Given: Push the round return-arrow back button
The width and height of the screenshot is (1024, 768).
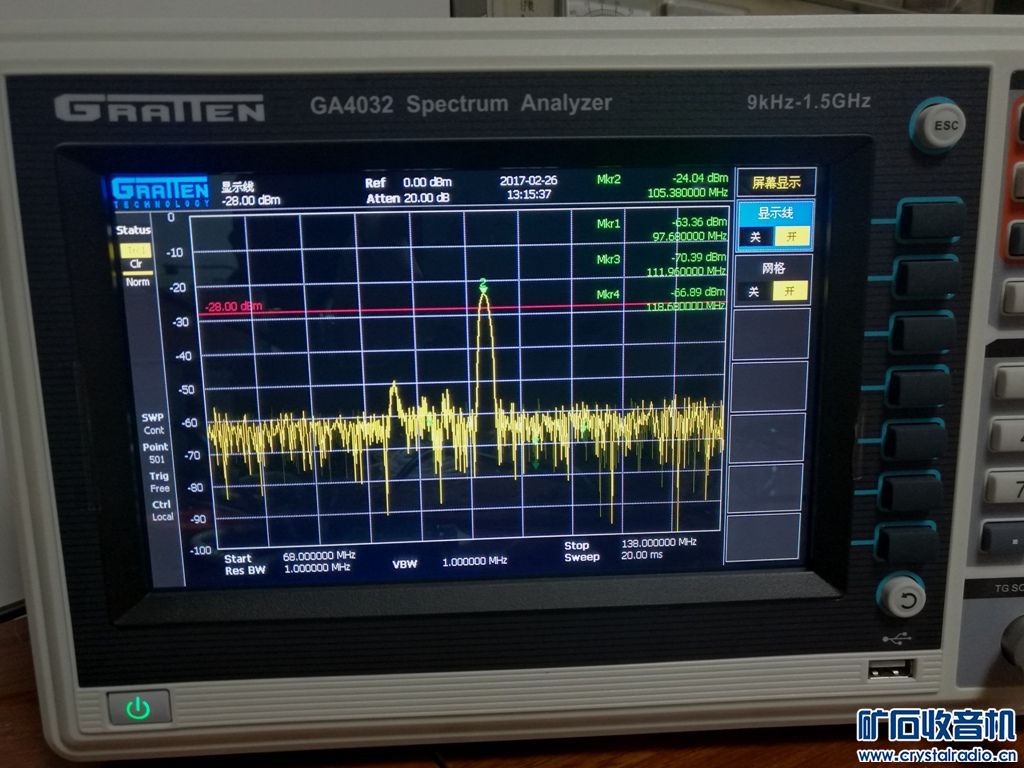Looking at the screenshot, I should [x=903, y=598].
